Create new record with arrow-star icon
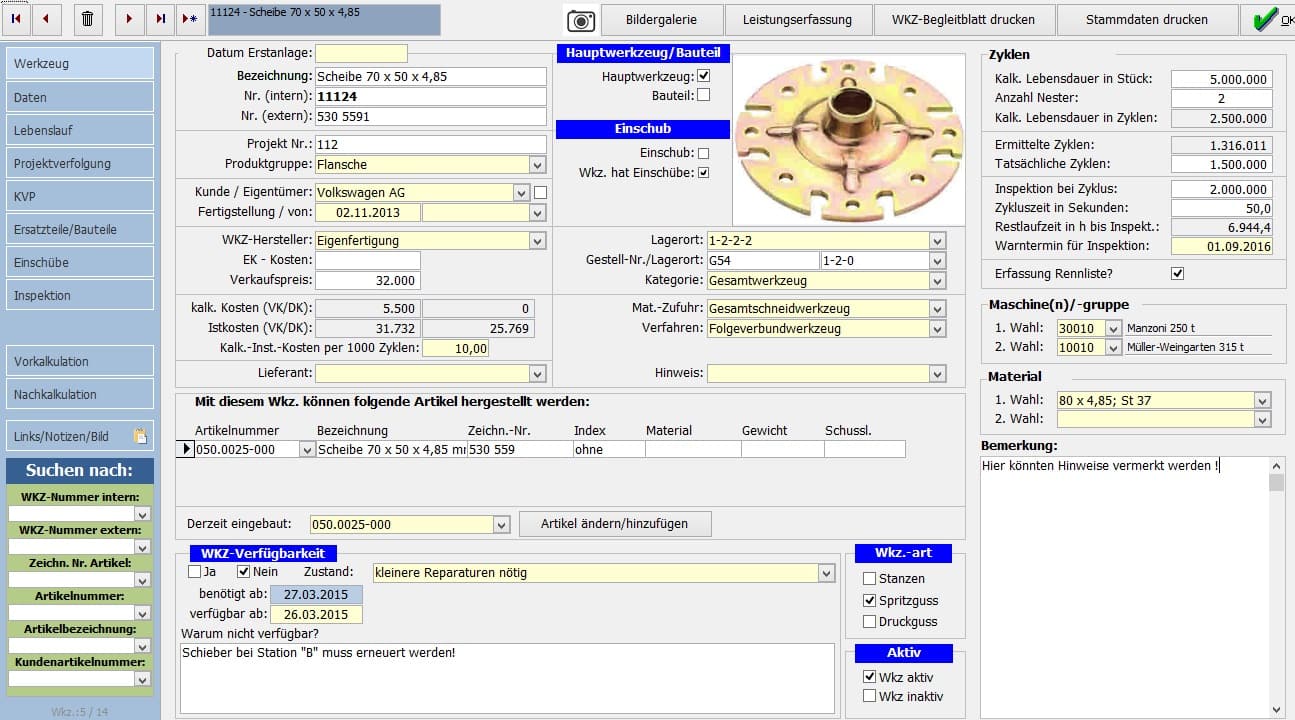Viewport: 1295px width, 720px height. [x=189, y=18]
